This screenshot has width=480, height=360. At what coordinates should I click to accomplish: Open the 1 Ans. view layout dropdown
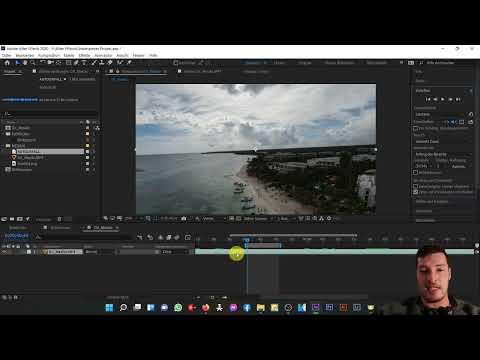[285, 219]
